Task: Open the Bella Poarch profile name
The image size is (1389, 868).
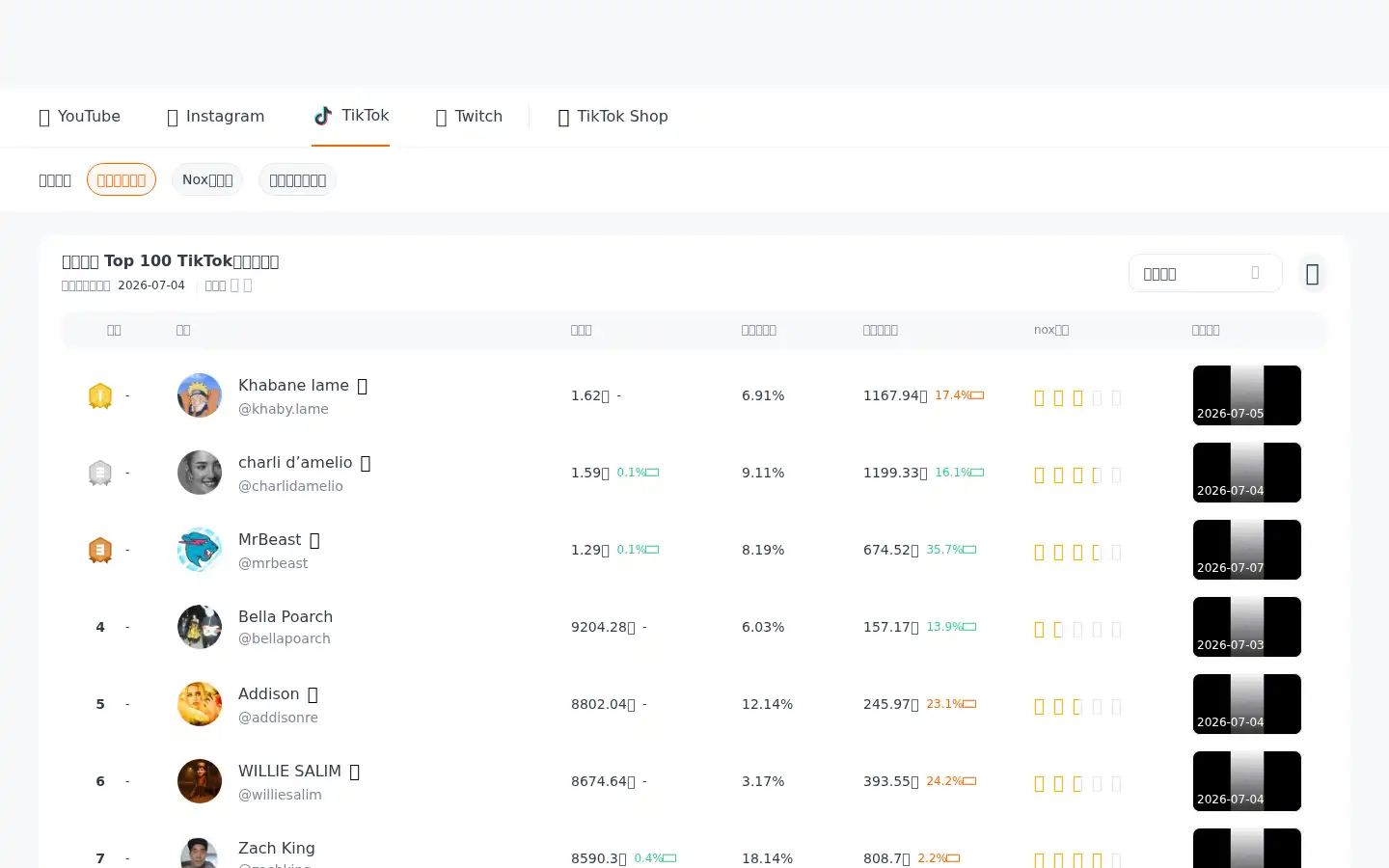Action: point(286,616)
